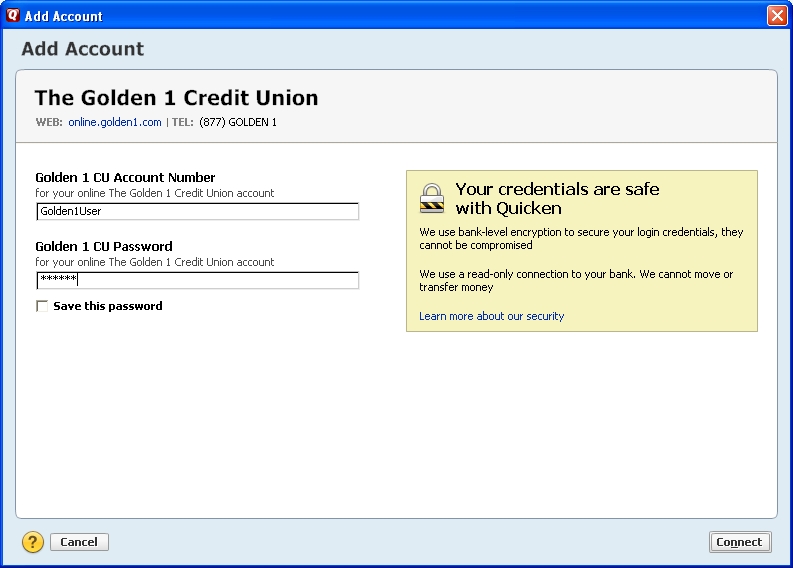Click the 'Golden 1 CU Password' label

pyautogui.click(x=104, y=246)
